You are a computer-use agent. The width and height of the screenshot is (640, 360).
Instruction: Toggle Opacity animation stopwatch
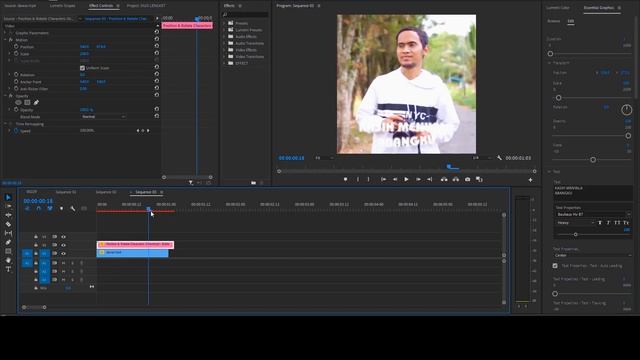[16, 110]
